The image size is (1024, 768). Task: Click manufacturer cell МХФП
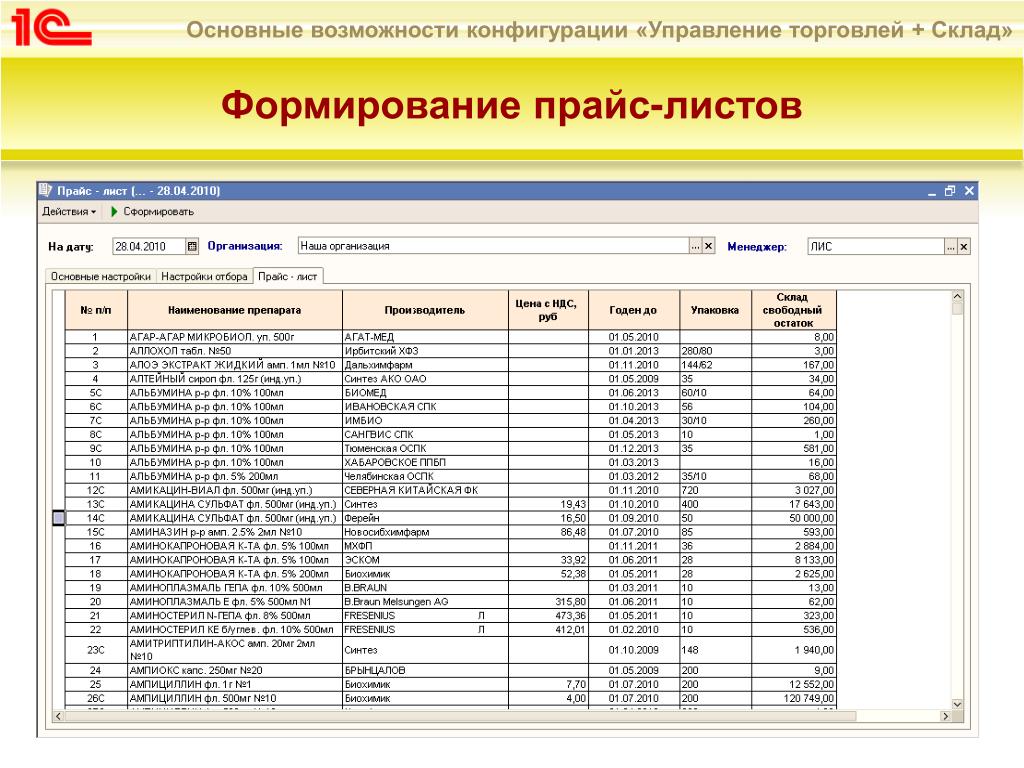click(x=425, y=546)
